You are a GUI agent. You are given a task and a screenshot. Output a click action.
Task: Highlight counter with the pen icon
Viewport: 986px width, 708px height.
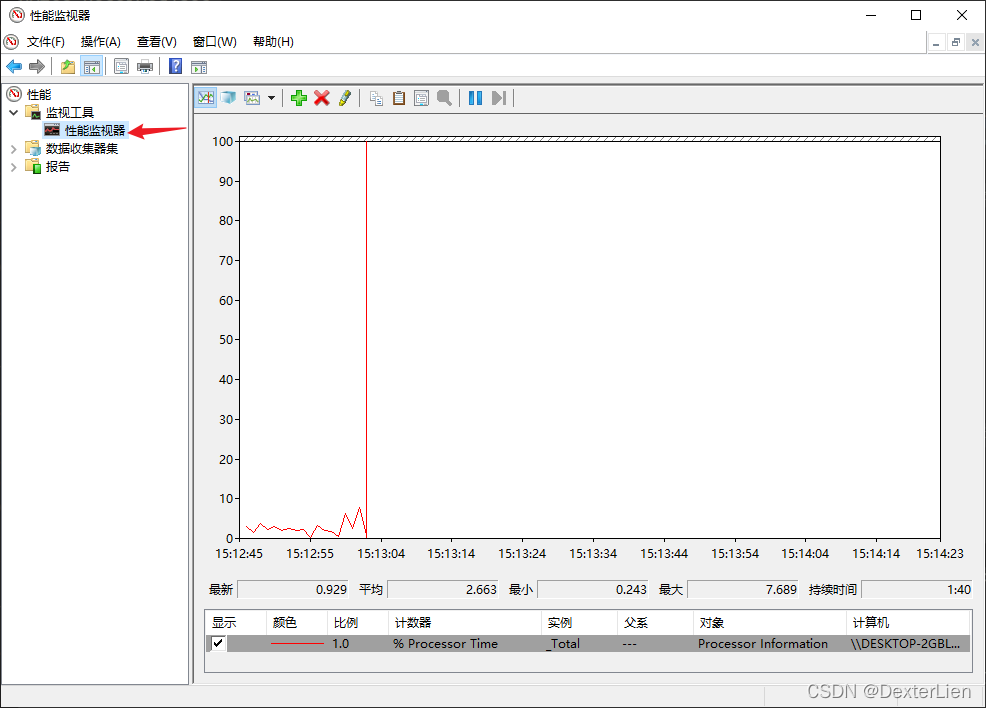345,97
